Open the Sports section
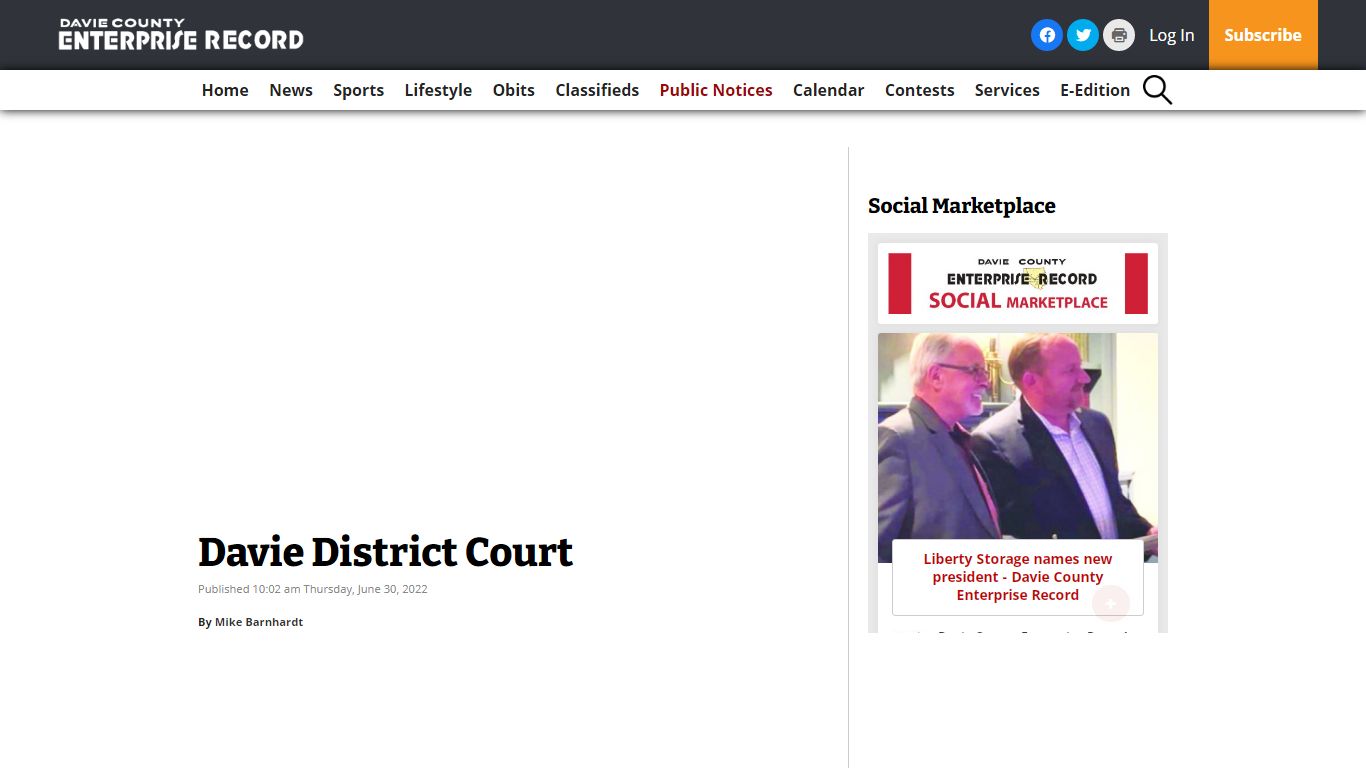 (359, 90)
